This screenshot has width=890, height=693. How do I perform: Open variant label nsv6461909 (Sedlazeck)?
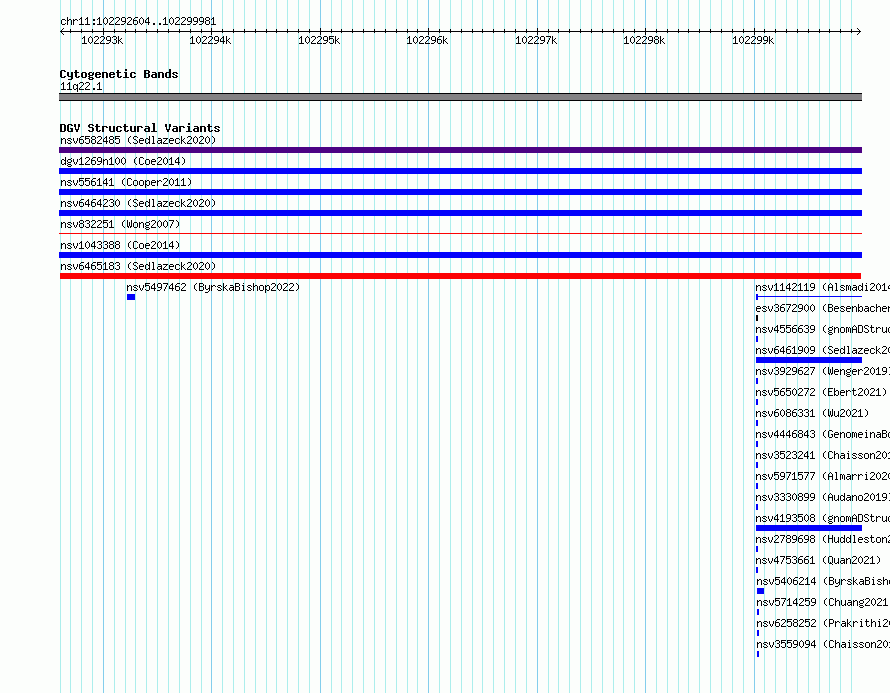tap(822, 350)
